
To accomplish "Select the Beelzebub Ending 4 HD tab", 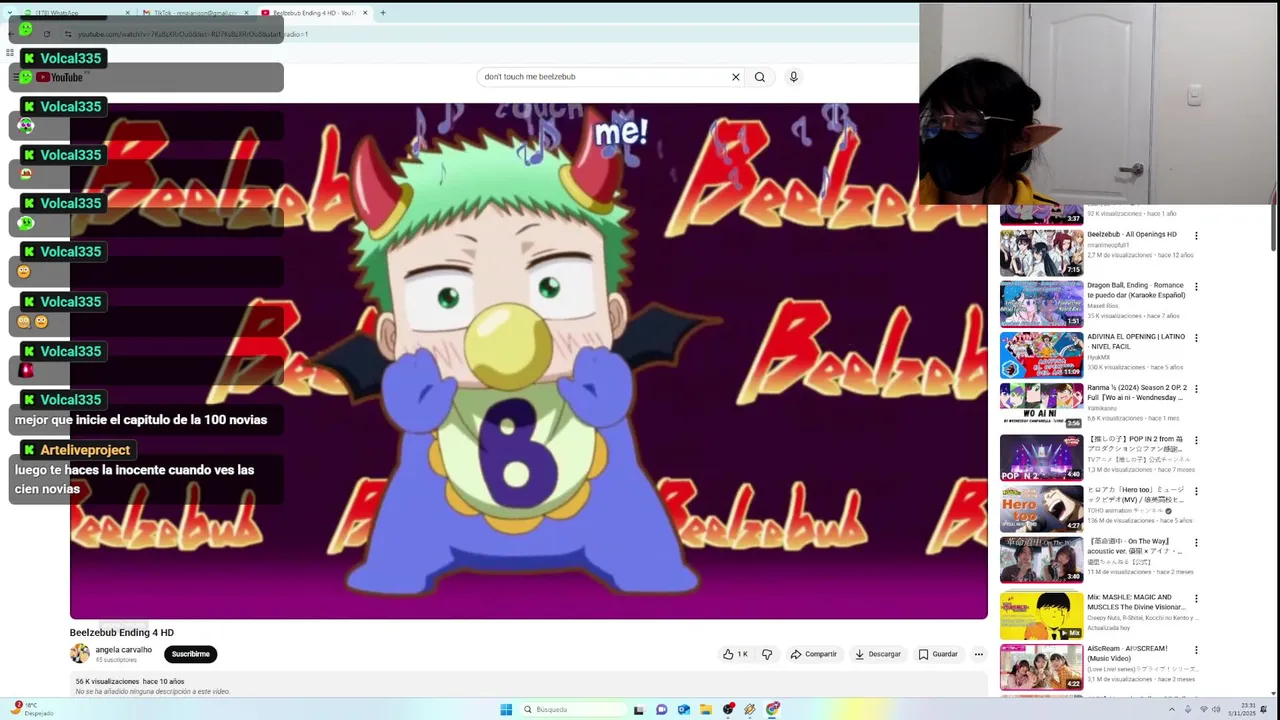I will (313, 13).
